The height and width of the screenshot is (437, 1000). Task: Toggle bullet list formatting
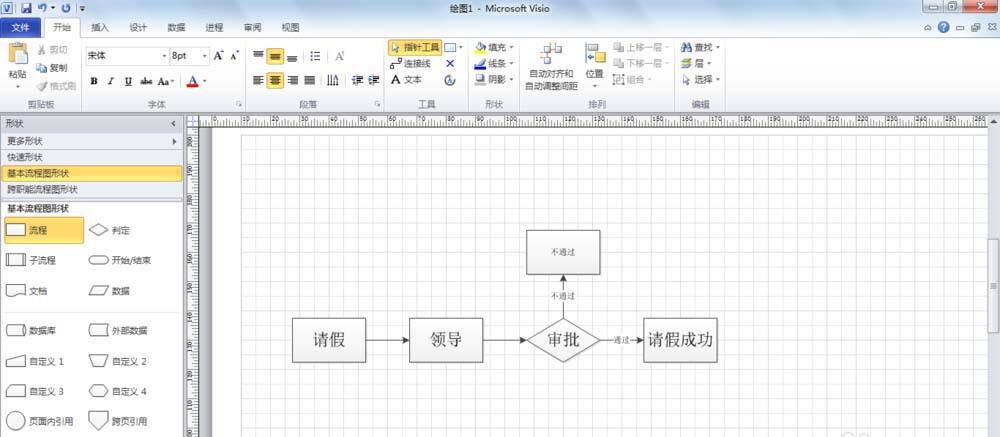click(315, 56)
